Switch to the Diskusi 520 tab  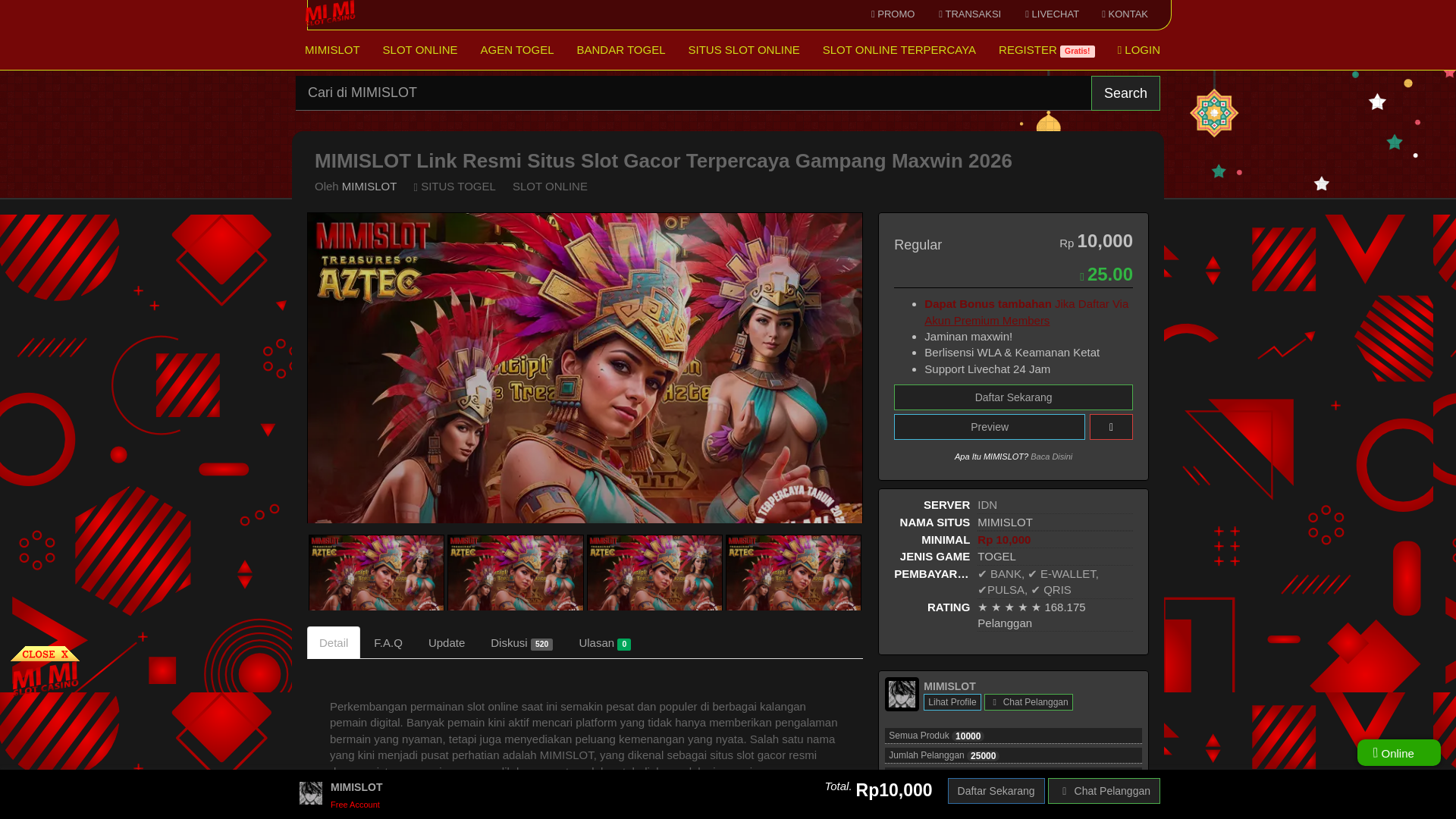point(522,643)
